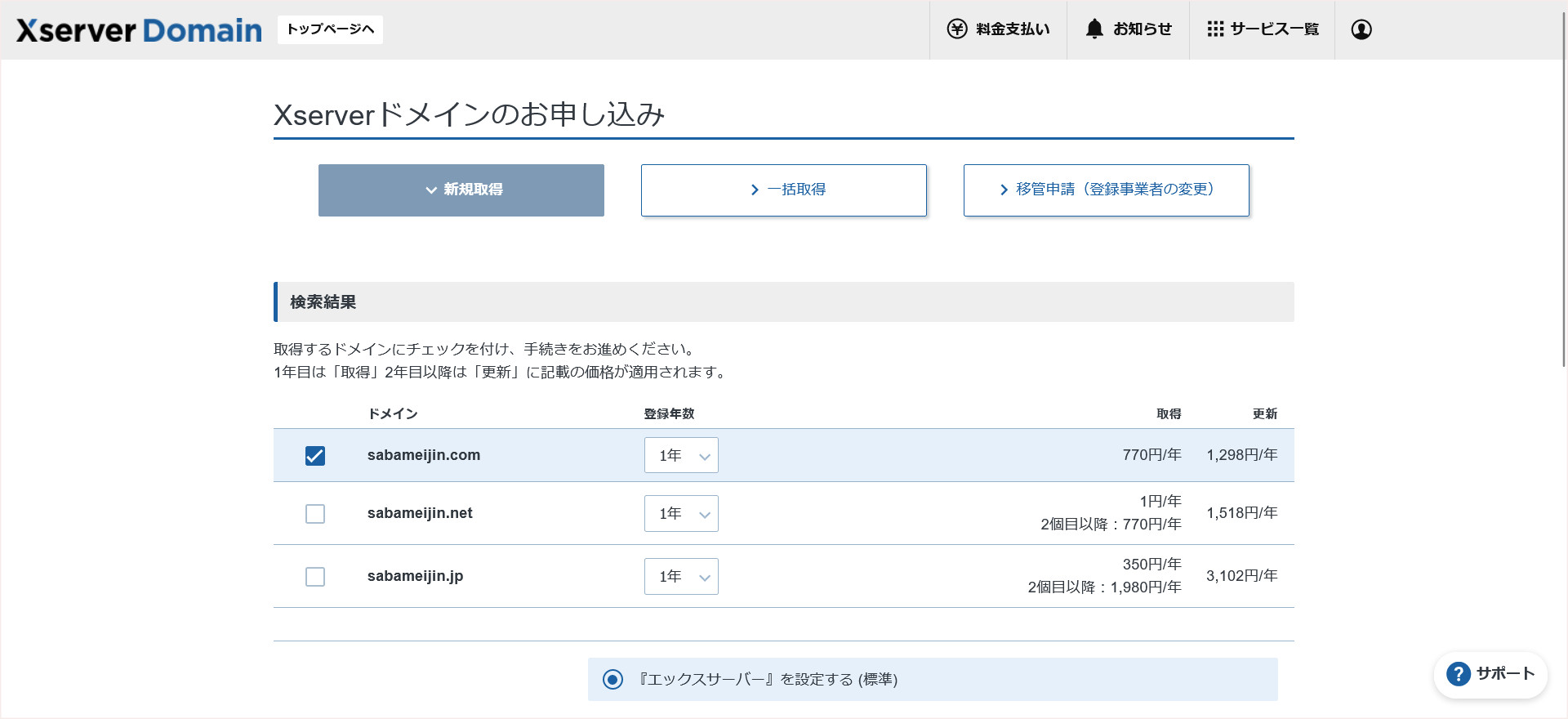This screenshot has height=719, width=1568.
Task: Click the サポート support button
Action: [x=1490, y=674]
